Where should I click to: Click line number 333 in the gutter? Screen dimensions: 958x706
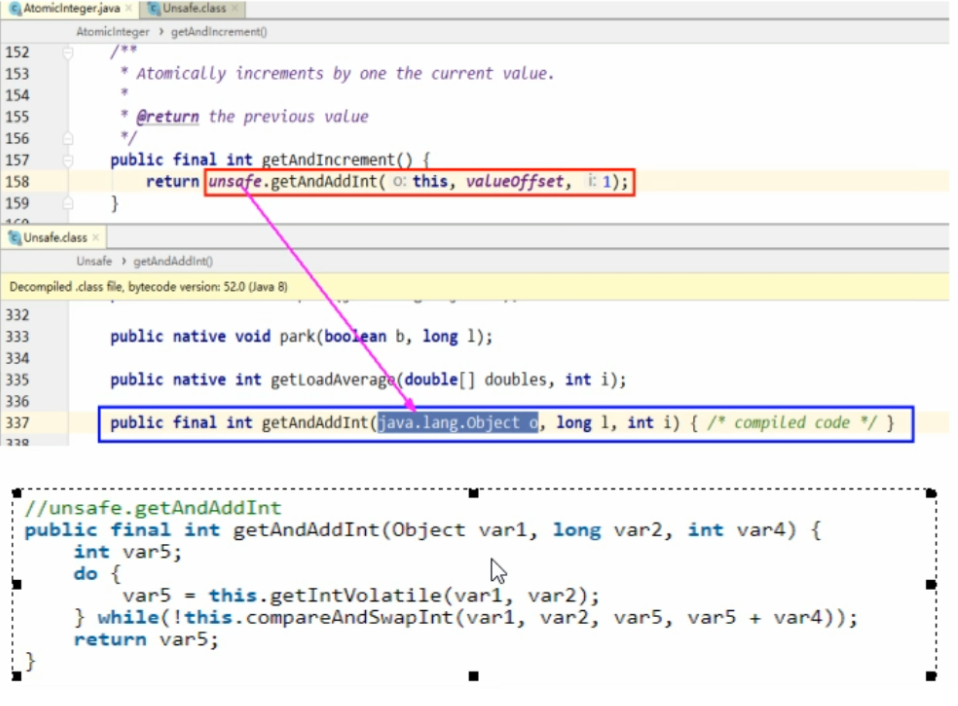(17, 337)
